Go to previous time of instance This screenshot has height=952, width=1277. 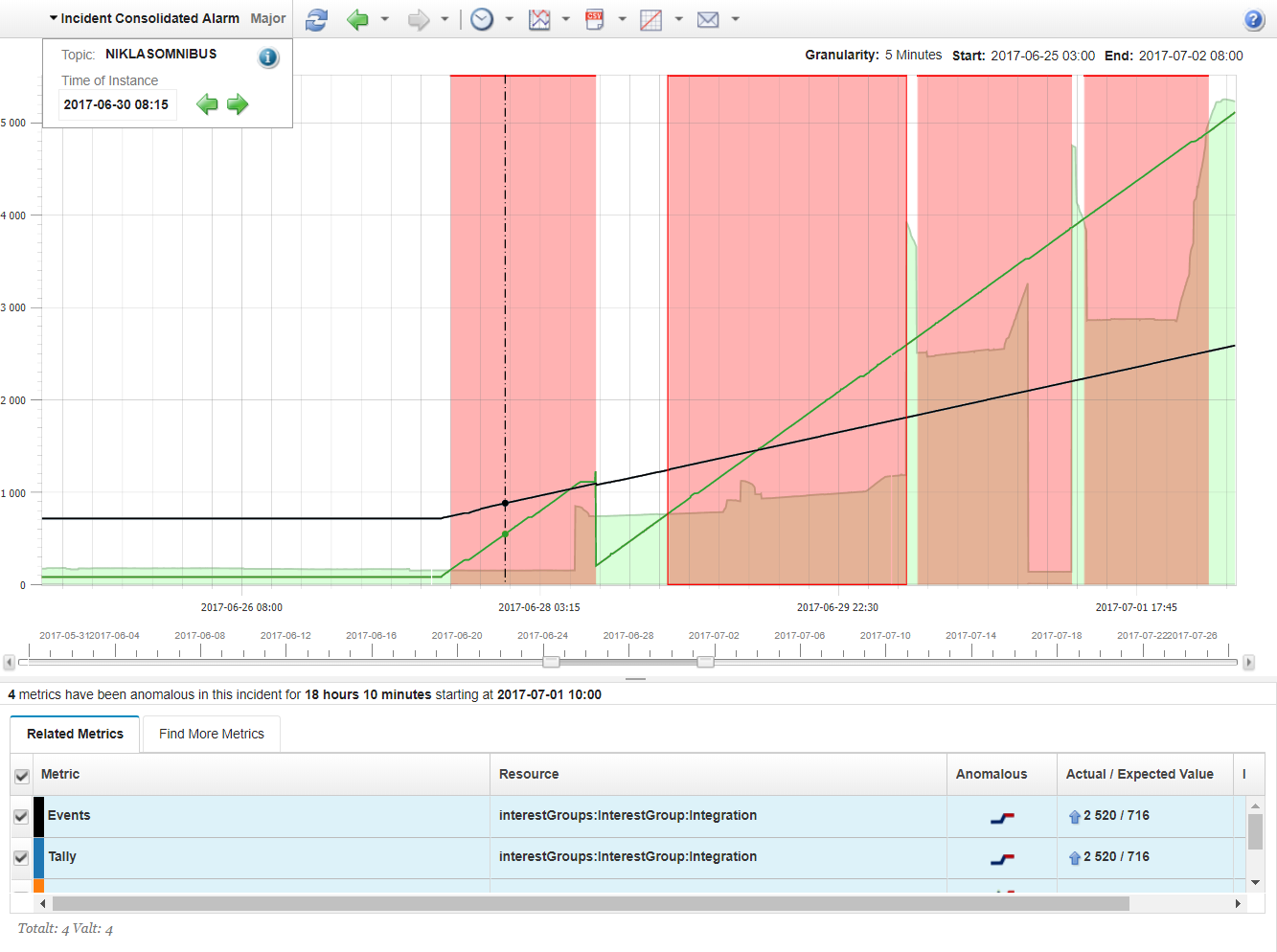[207, 104]
